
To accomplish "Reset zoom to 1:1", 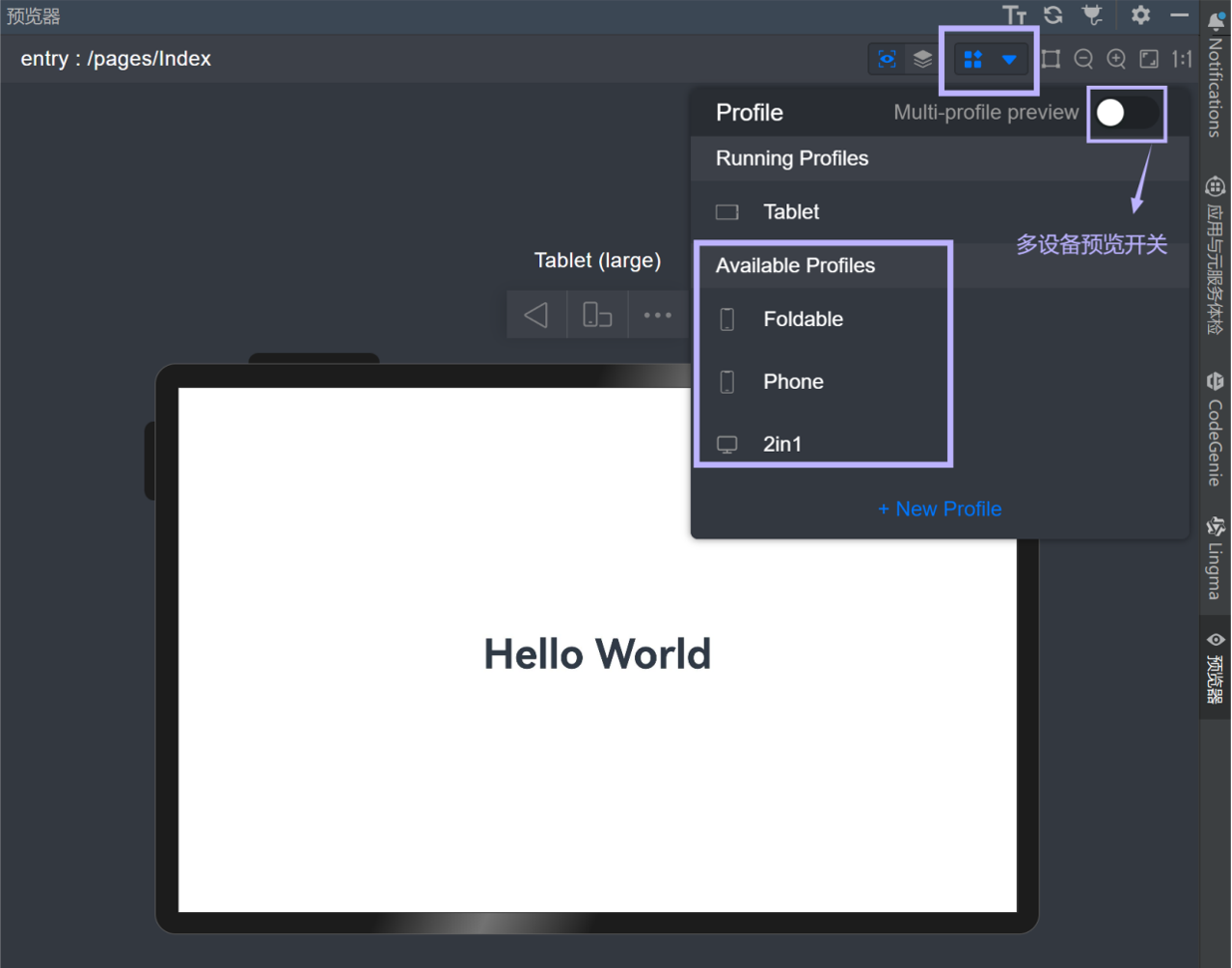I will click(x=1182, y=59).
